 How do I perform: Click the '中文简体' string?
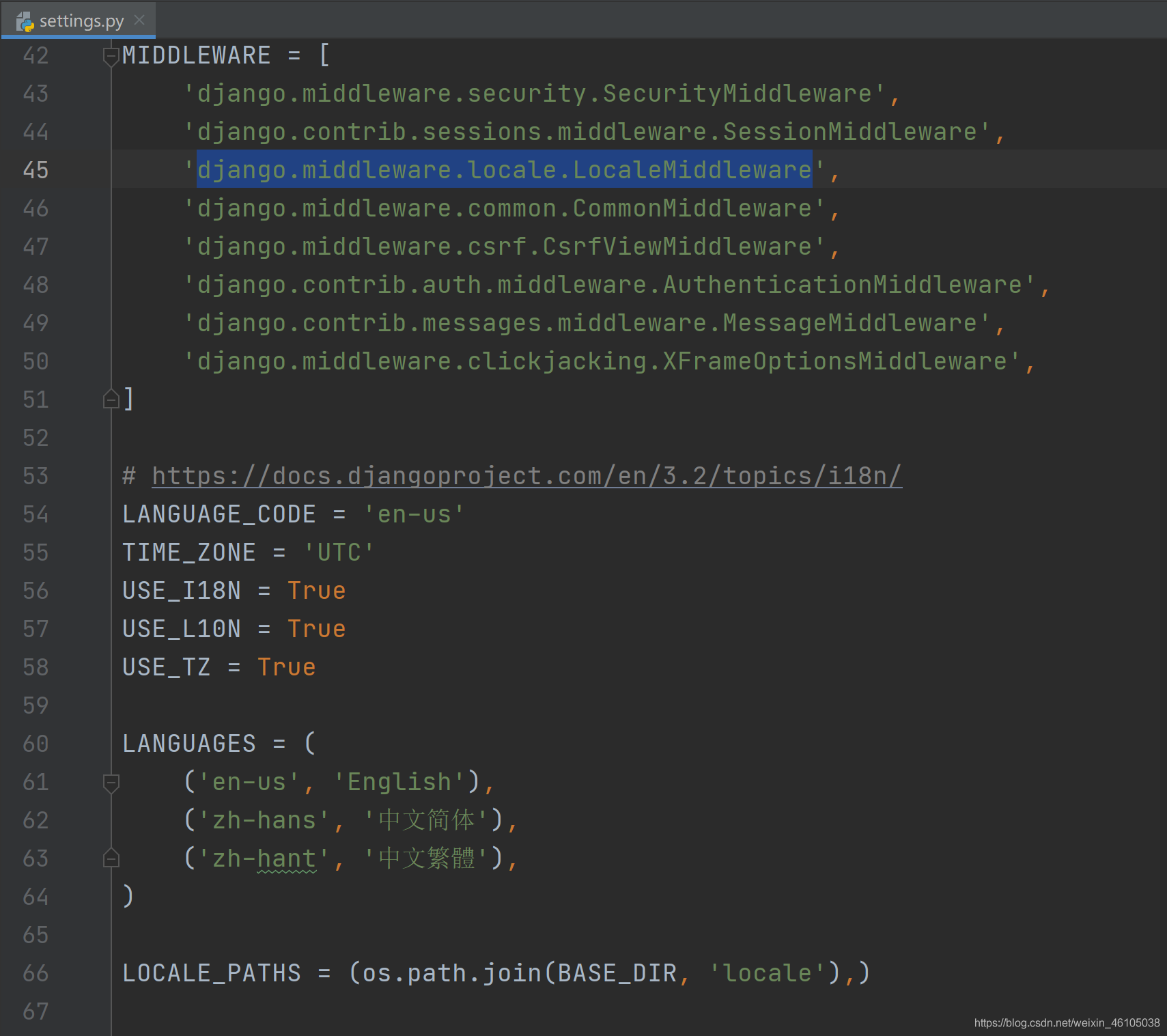[427, 820]
